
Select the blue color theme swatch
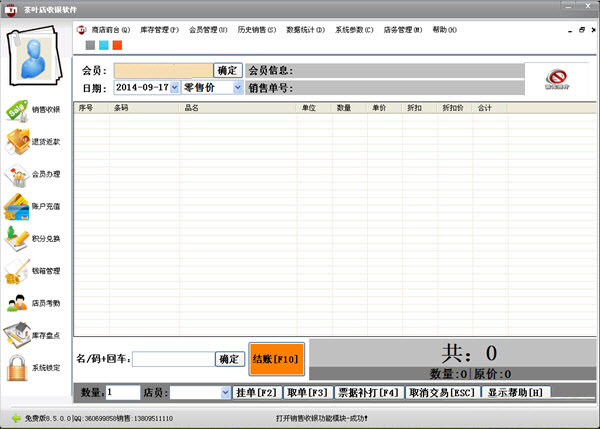(x=104, y=45)
